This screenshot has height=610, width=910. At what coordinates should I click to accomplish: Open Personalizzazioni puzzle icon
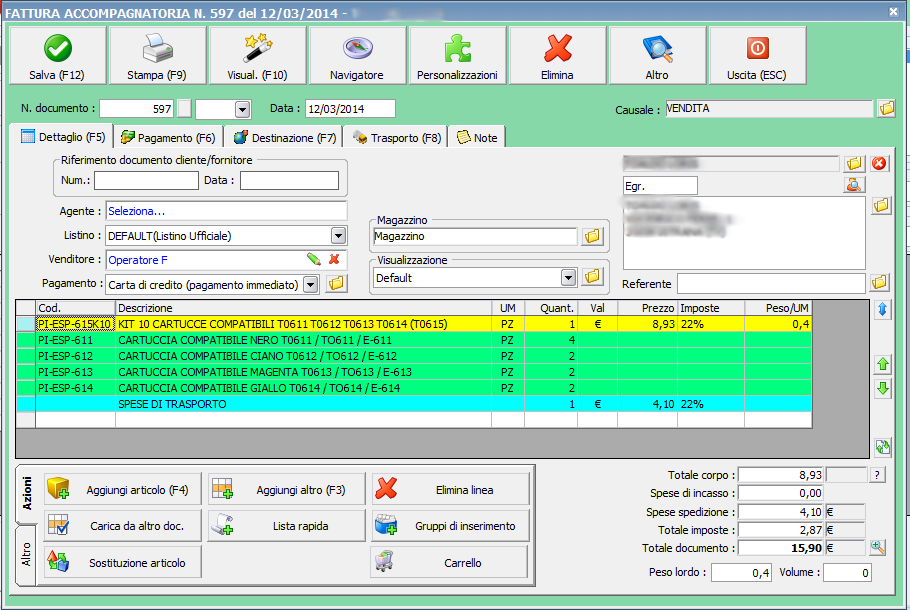tap(457, 56)
